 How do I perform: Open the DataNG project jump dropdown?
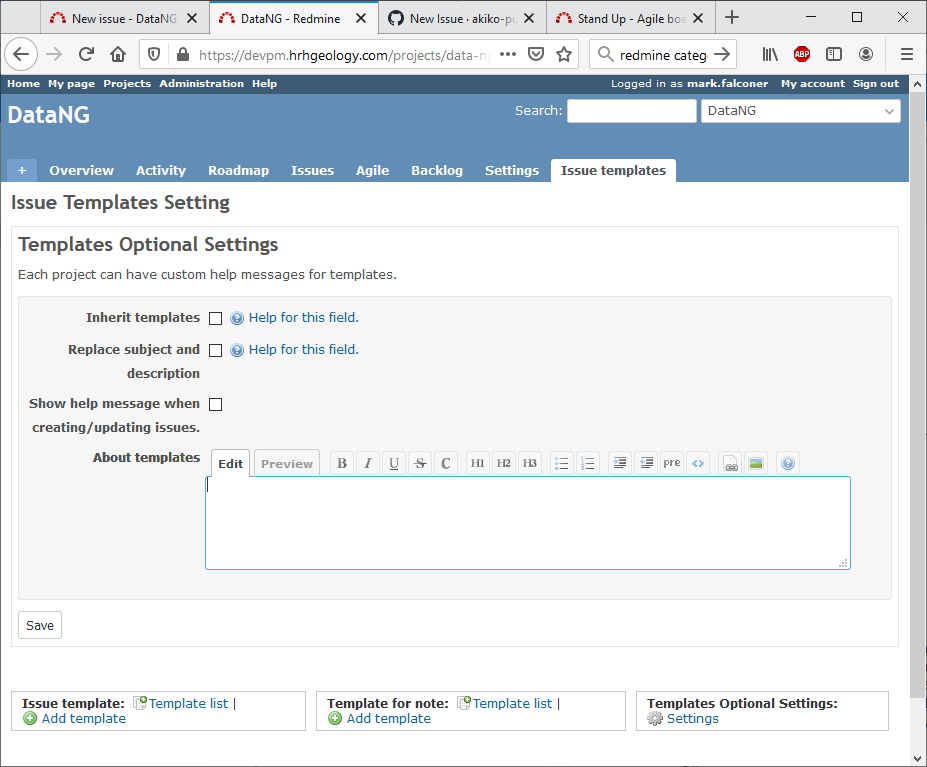[x=800, y=111]
